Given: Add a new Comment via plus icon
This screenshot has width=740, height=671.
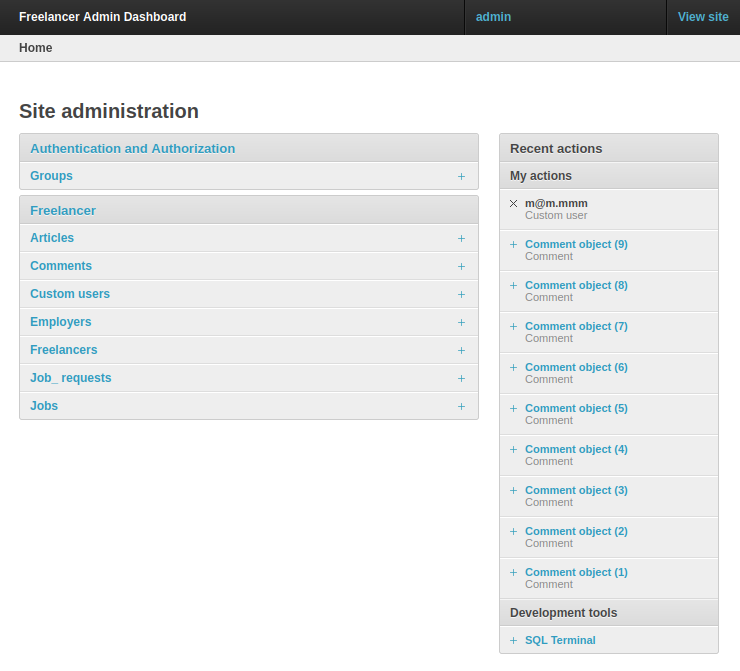Looking at the screenshot, I should coord(461,266).
